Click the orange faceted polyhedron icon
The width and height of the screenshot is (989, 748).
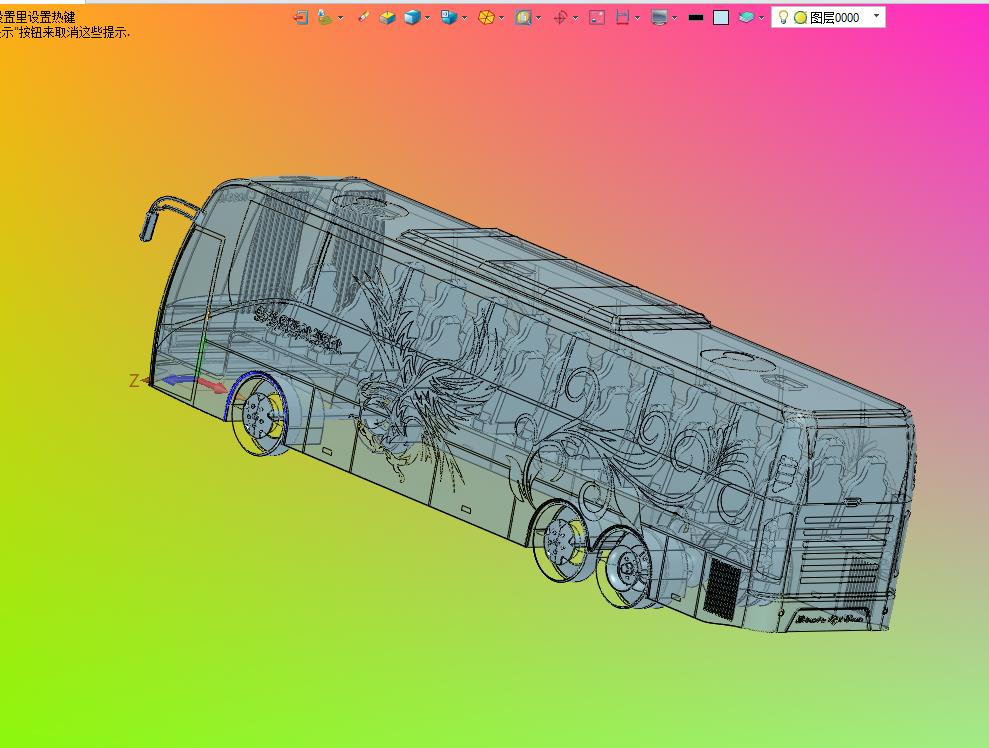(486, 18)
